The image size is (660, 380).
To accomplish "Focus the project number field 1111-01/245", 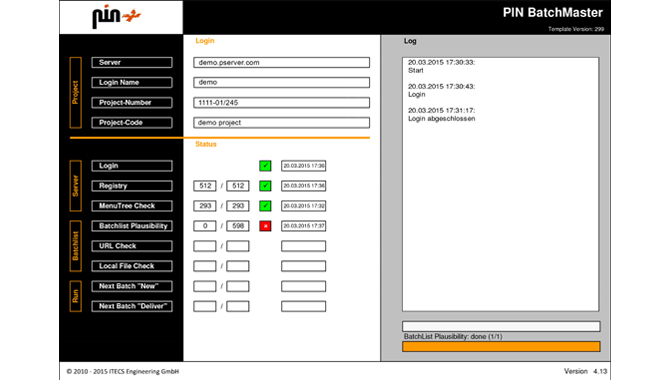I will [282, 103].
